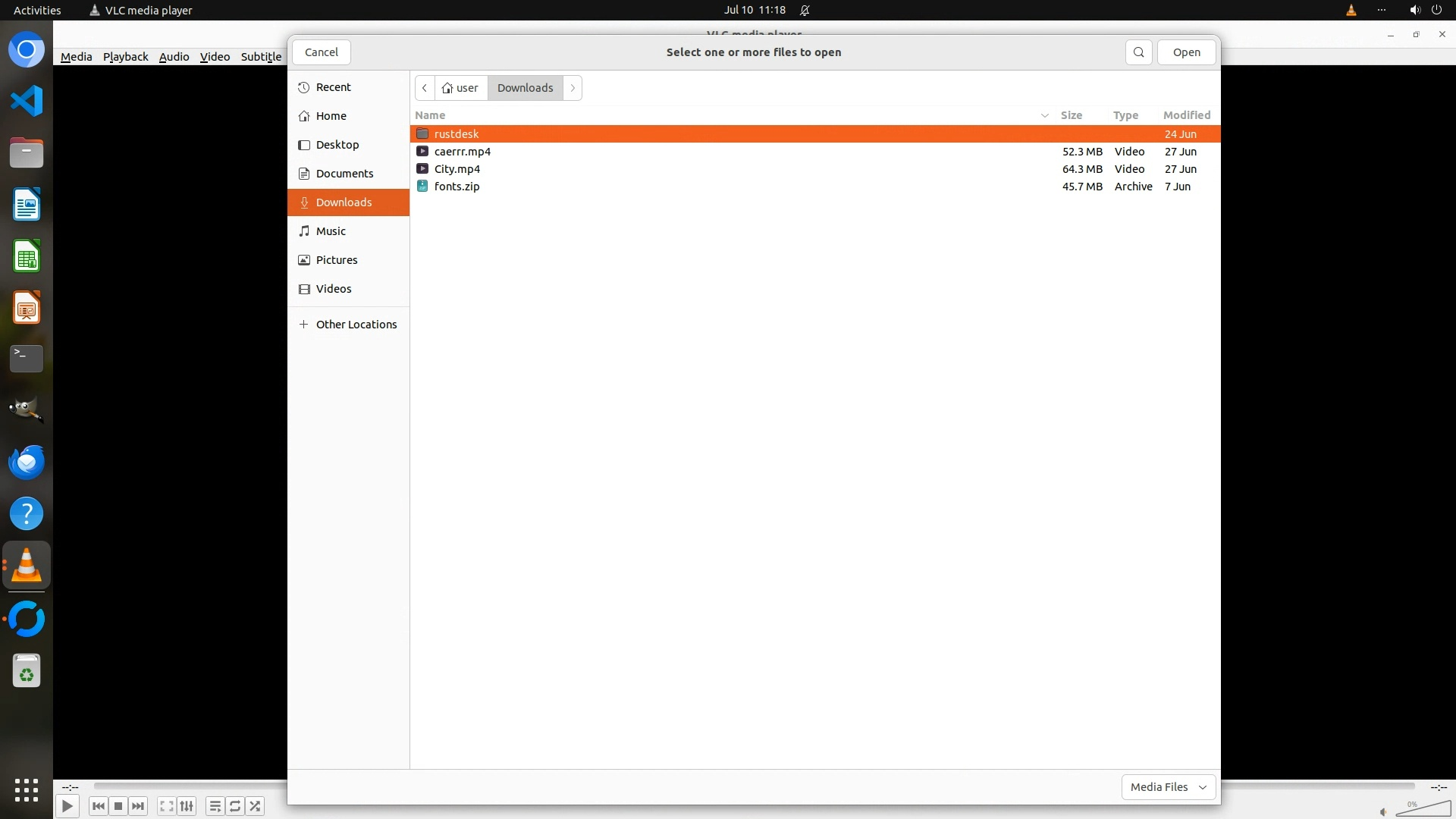Click the Cancel button
This screenshot has width=1456, height=819.
321,52
